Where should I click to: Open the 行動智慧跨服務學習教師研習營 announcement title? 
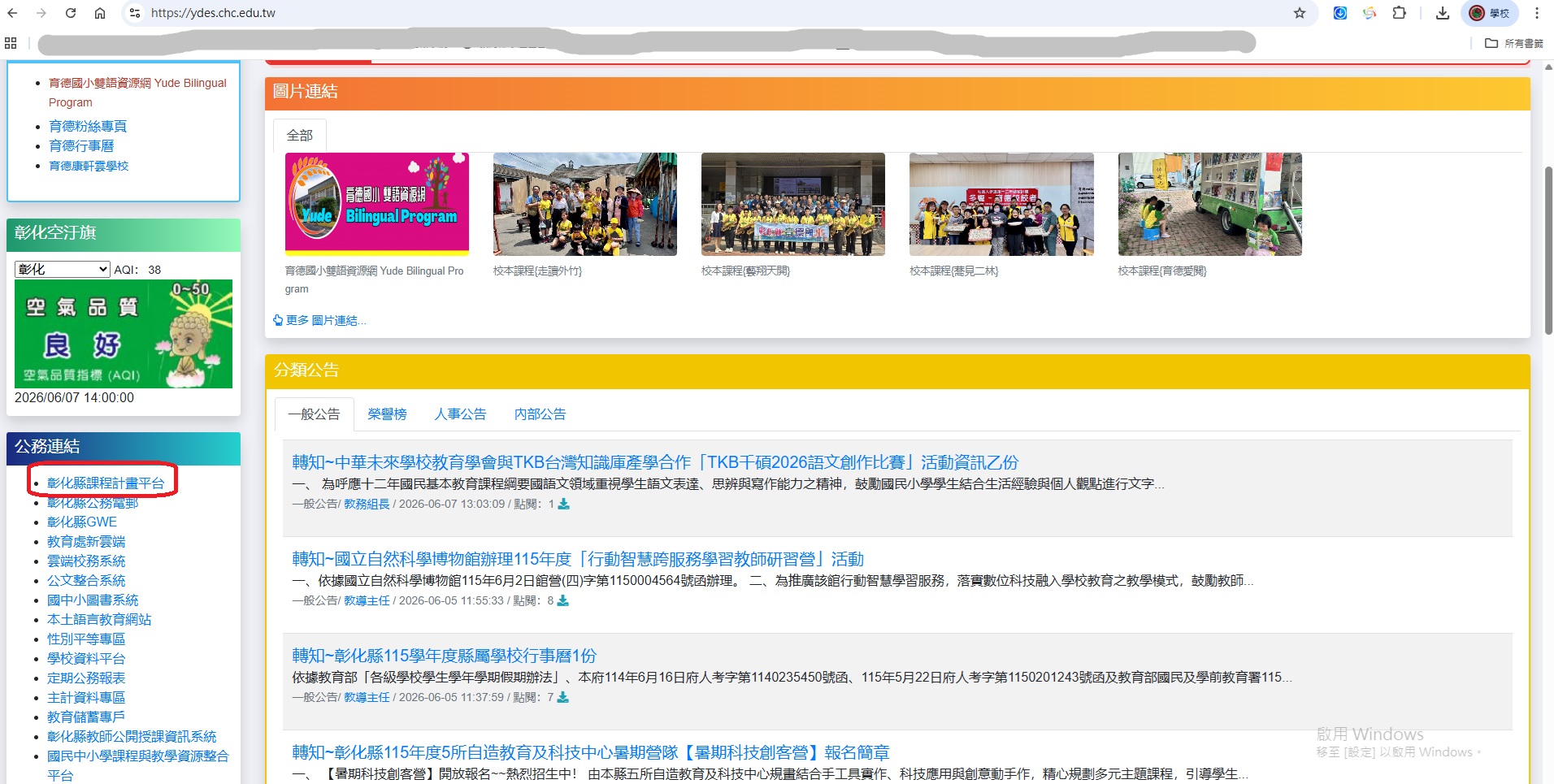[x=578, y=559]
